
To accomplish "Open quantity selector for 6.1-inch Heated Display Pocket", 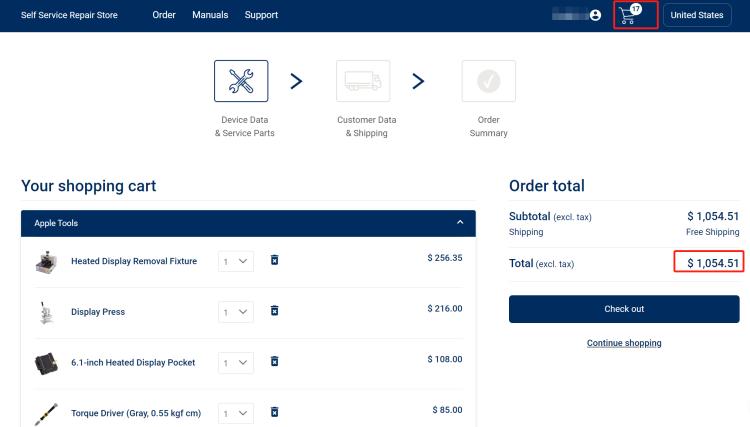I will coord(237,362).
